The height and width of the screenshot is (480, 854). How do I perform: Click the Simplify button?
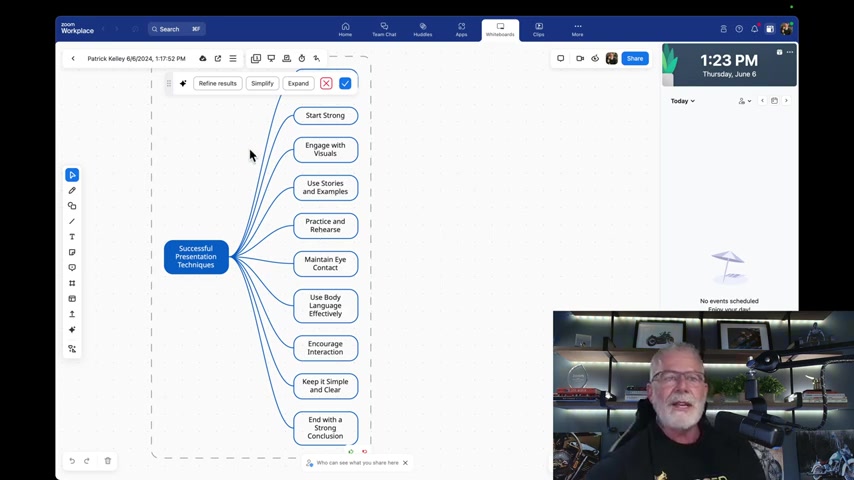coord(263,83)
